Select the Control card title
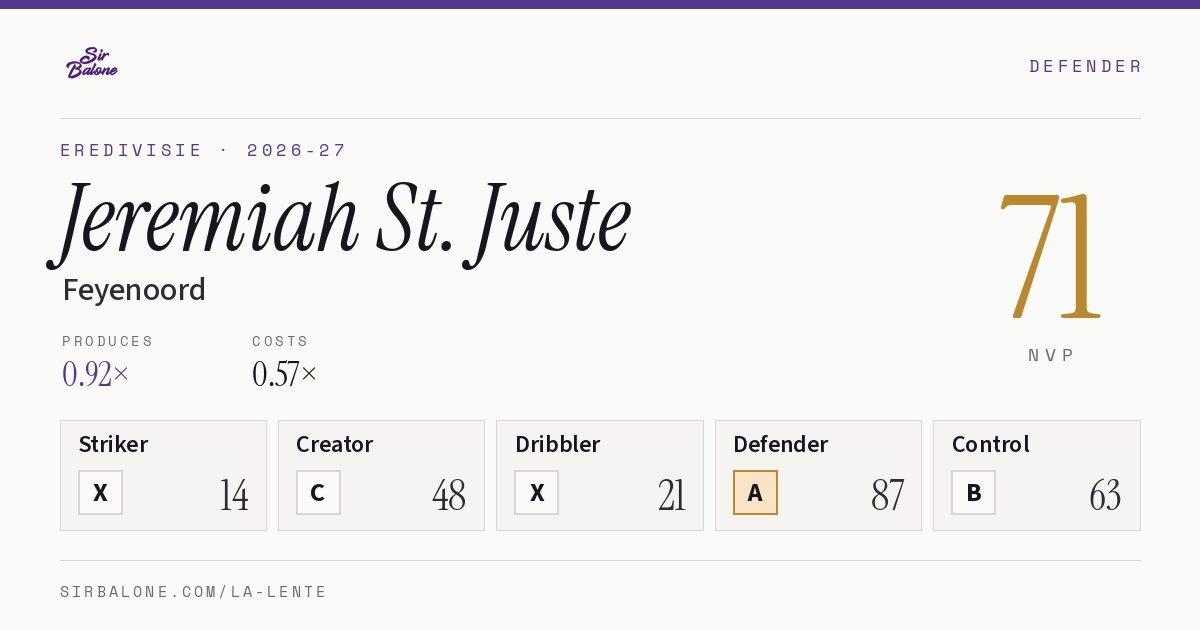Image resolution: width=1200 pixels, height=630 pixels. (x=991, y=444)
